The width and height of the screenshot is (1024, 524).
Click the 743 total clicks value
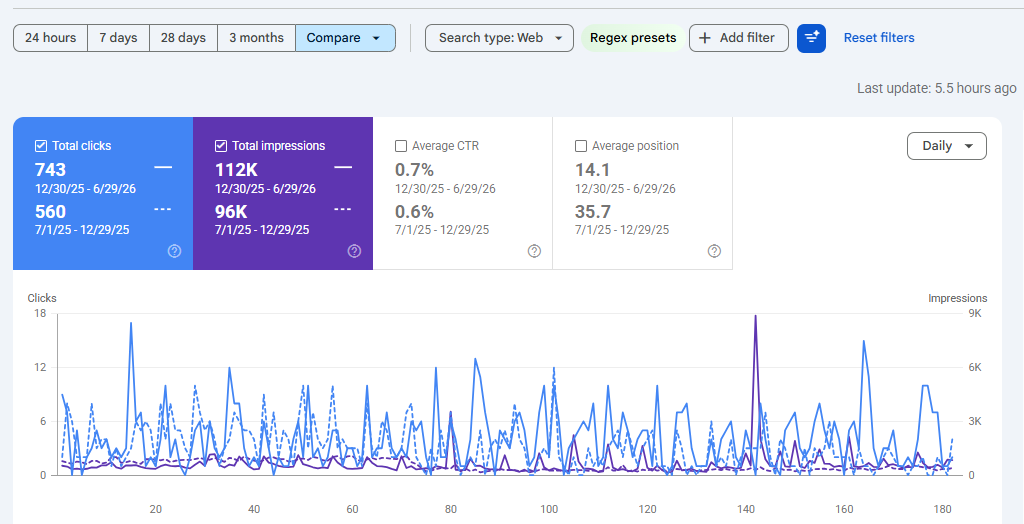(x=50, y=170)
